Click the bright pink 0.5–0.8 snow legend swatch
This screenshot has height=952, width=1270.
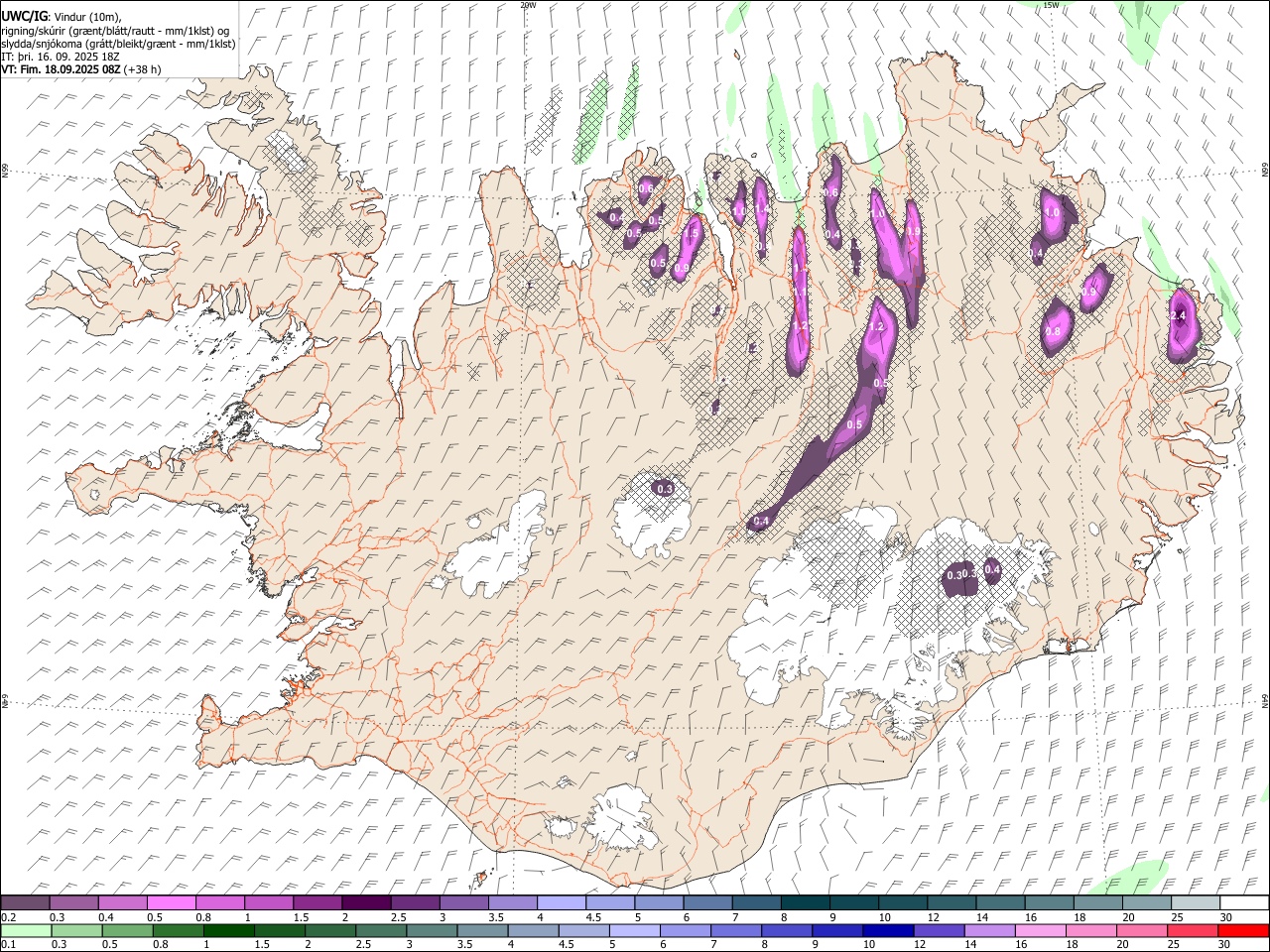point(172,903)
